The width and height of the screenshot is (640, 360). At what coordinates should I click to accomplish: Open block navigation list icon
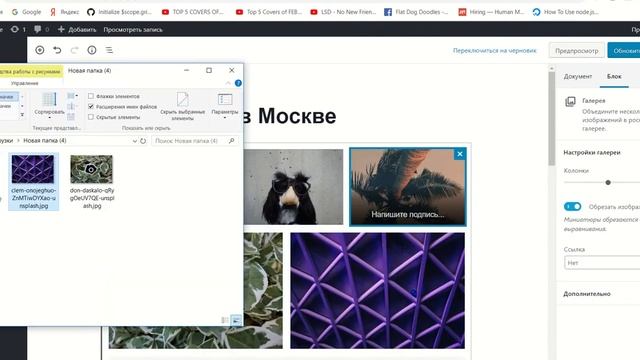[109, 50]
